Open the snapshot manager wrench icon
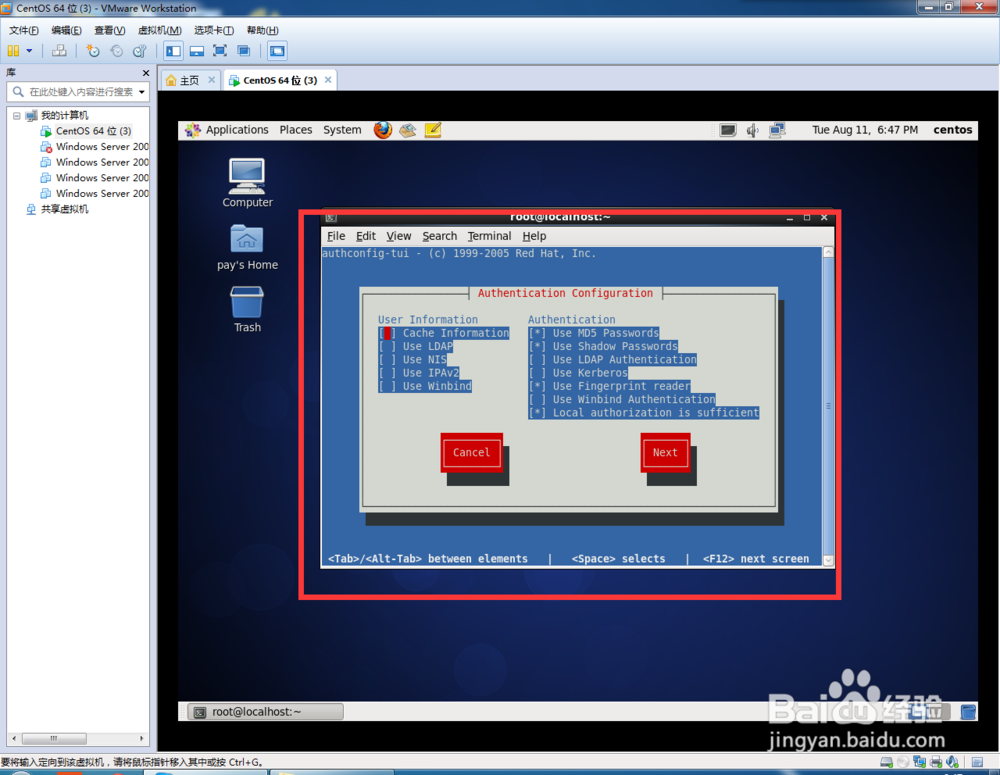The image size is (1000, 775). [140, 51]
